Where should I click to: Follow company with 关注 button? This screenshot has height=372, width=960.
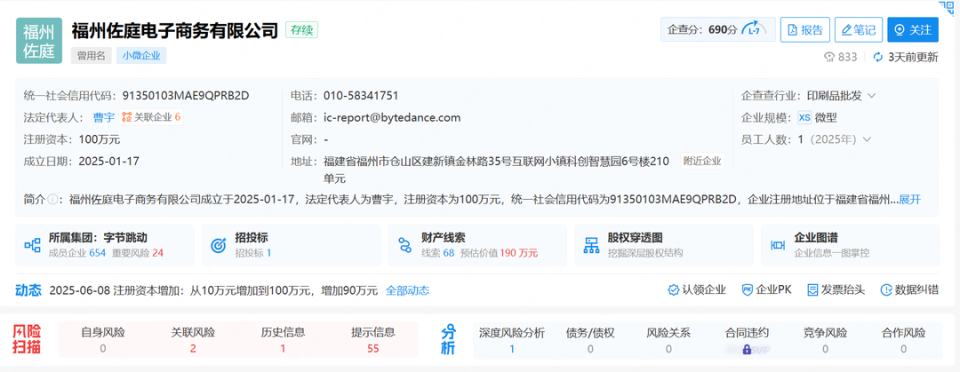coord(912,29)
